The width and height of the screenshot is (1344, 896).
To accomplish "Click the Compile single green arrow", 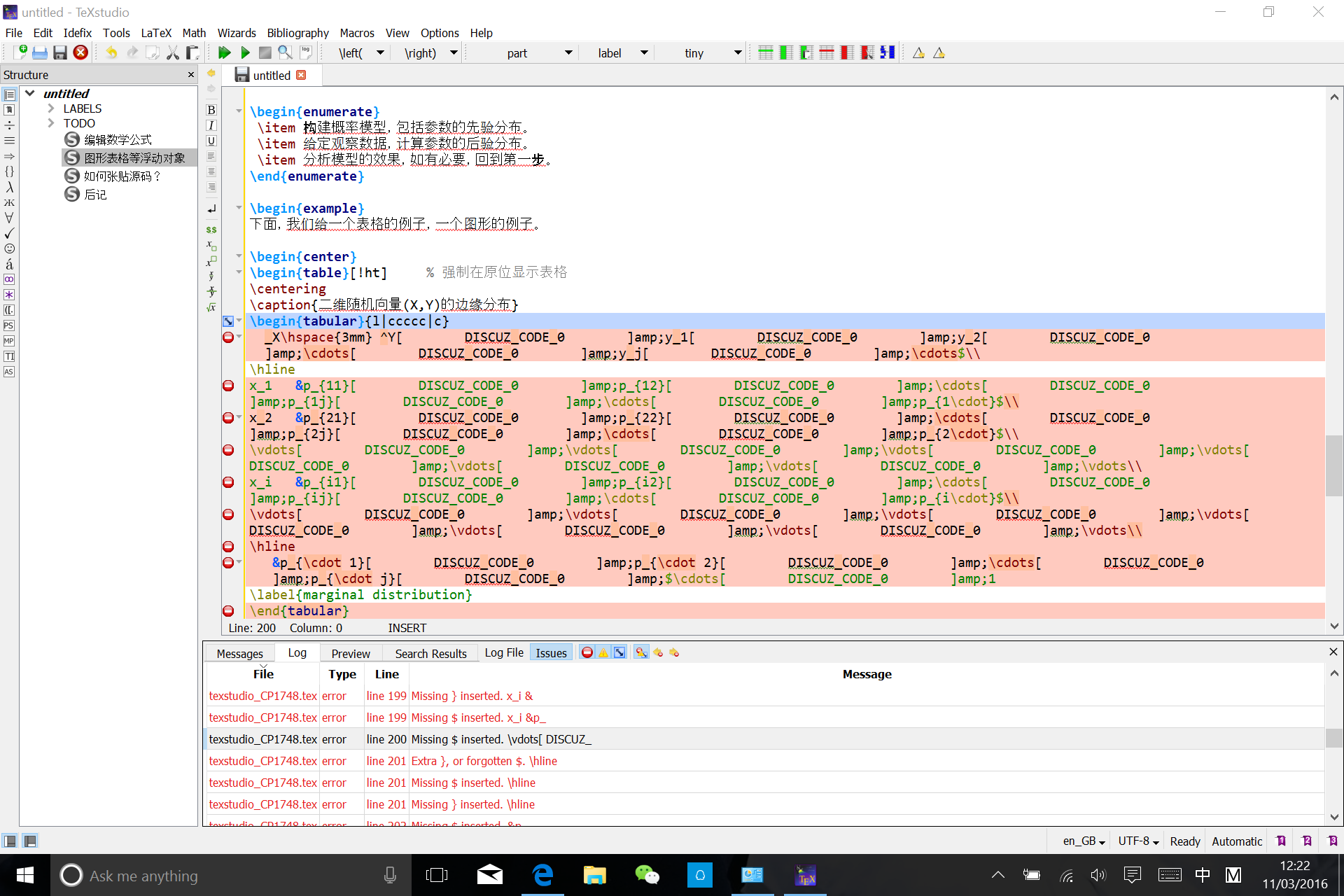I will pos(245,52).
